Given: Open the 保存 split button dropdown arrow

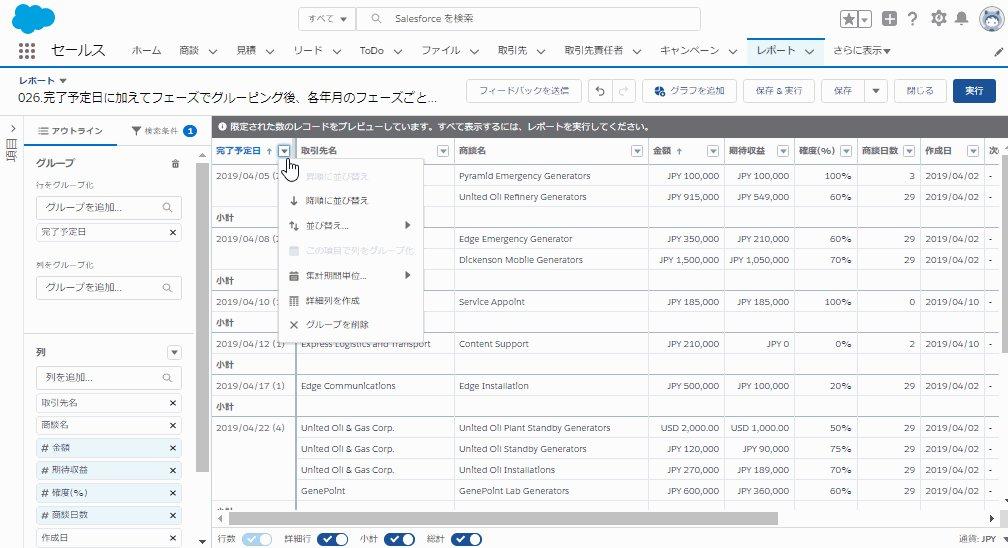Looking at the screenshot, I should click(876, 91).
